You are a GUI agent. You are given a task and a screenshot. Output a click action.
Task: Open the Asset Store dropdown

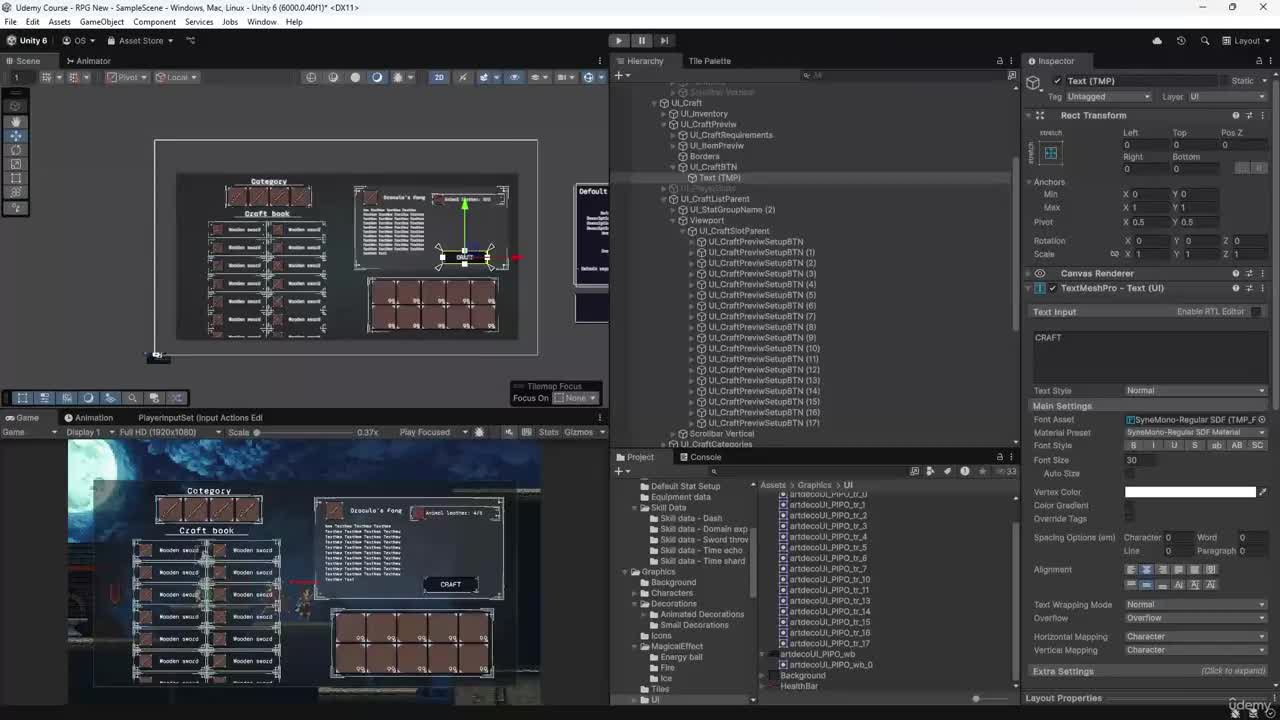pyautogui.click(x=140, y=41)
